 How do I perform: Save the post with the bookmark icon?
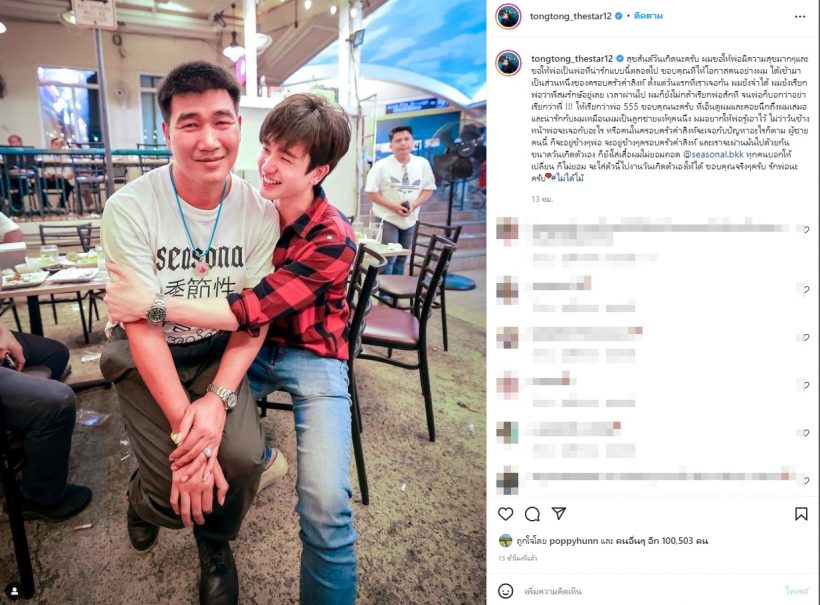tap(801, 514)
